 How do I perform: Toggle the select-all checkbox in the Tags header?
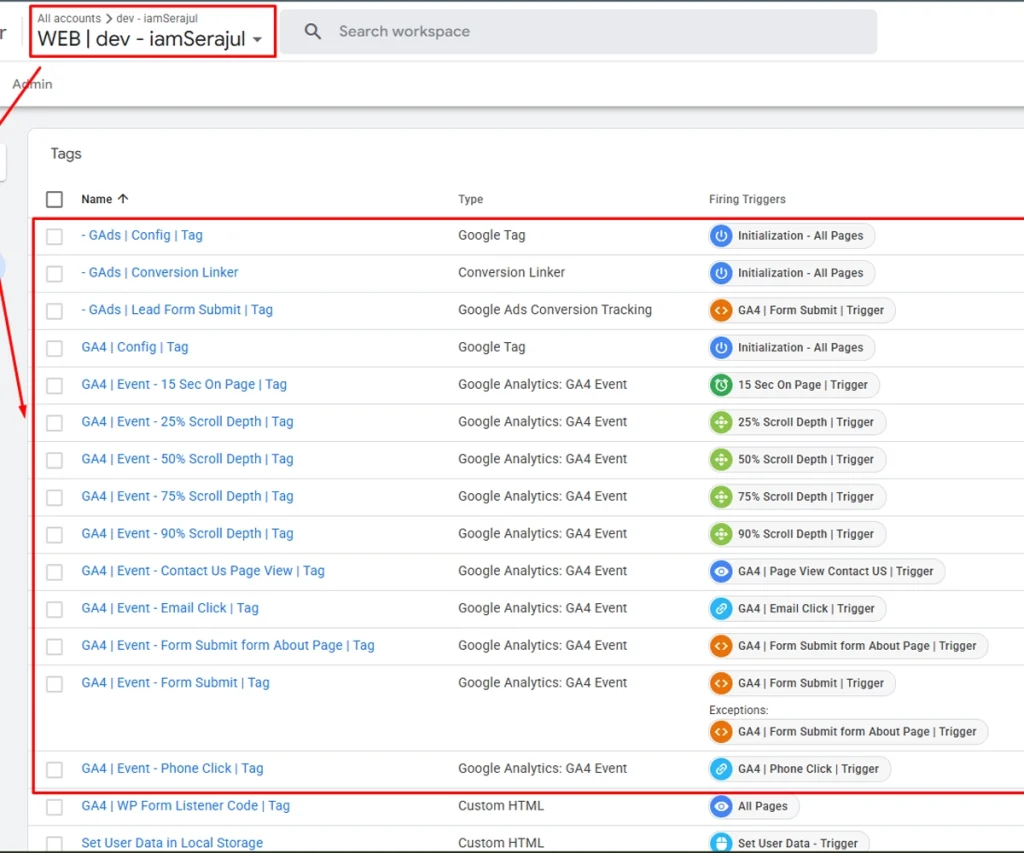click(x=54, y=199)
